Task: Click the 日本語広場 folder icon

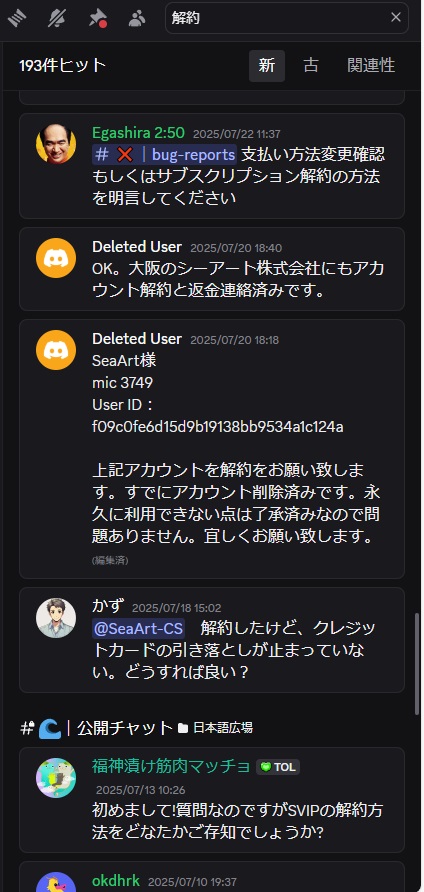Action: 183,728
